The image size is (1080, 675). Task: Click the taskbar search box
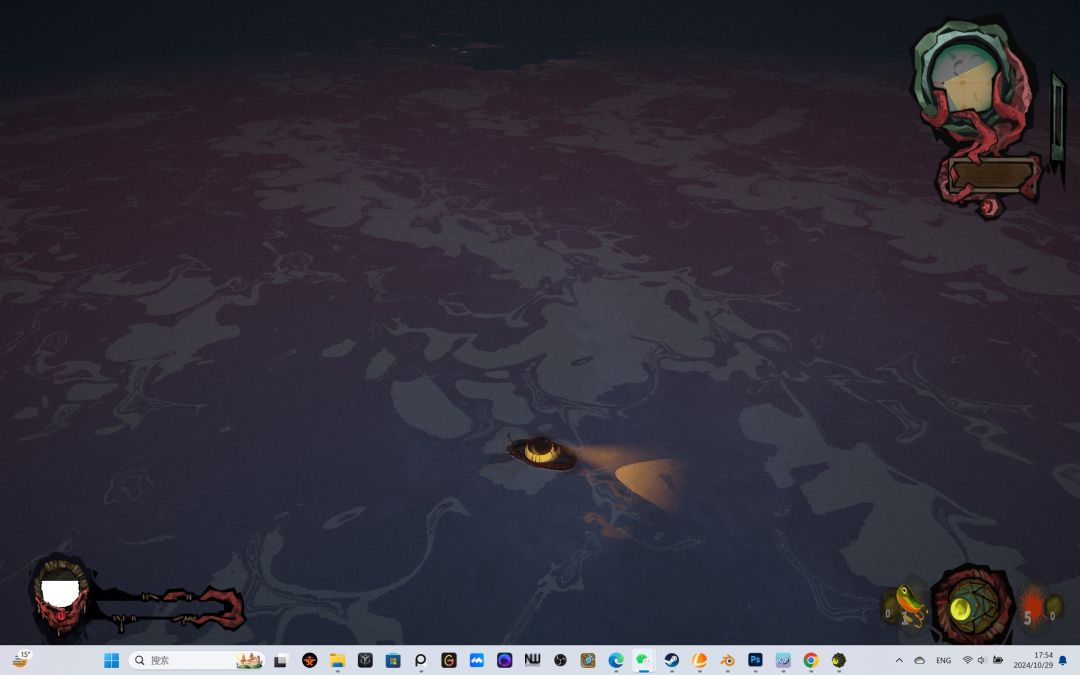[x=197, y=661]
